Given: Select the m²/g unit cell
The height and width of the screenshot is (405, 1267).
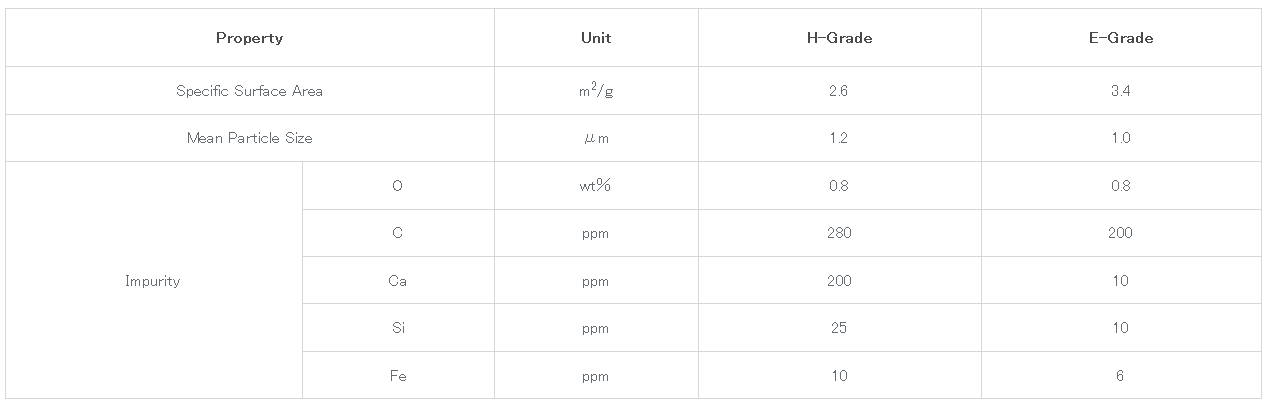Looking at the screenshot, I should 596,91.
